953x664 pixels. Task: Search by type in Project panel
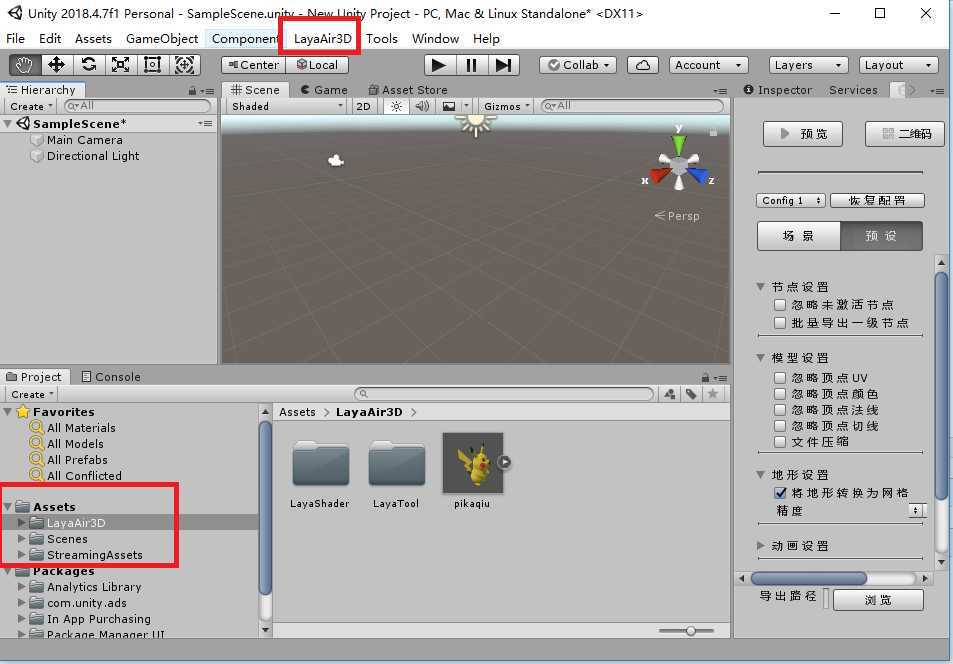[670, 394]
